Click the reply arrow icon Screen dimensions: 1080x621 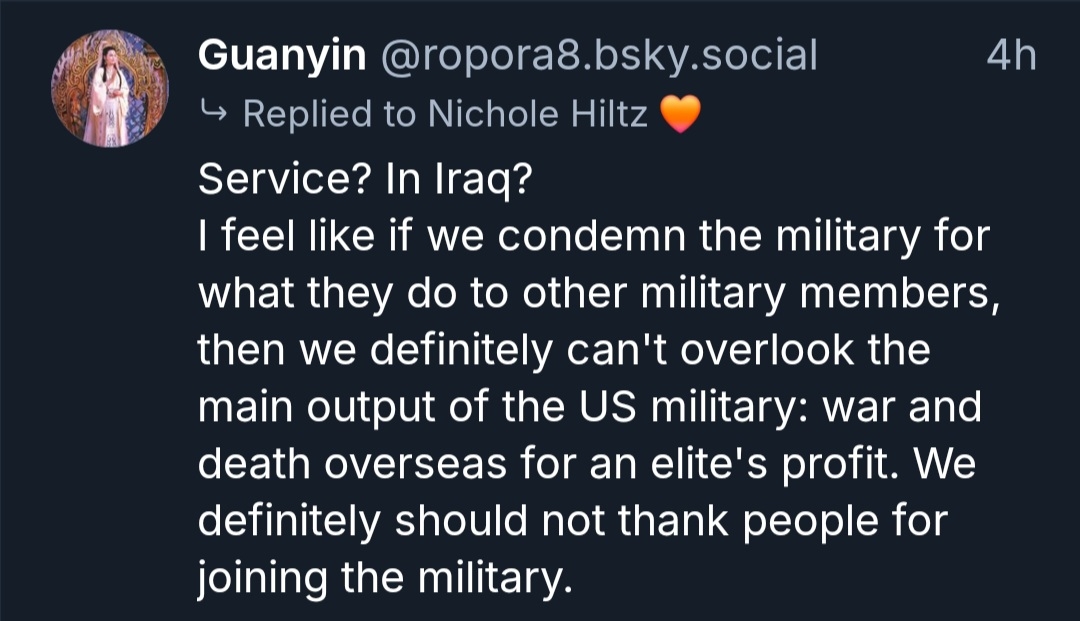212,115
